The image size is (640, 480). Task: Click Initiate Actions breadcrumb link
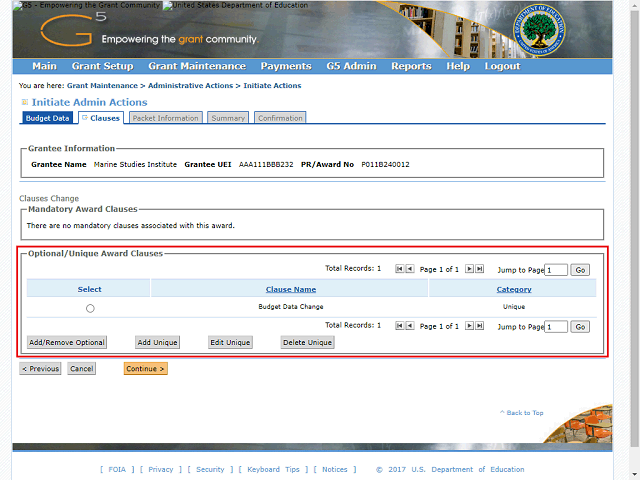click(x=272, y=86)
